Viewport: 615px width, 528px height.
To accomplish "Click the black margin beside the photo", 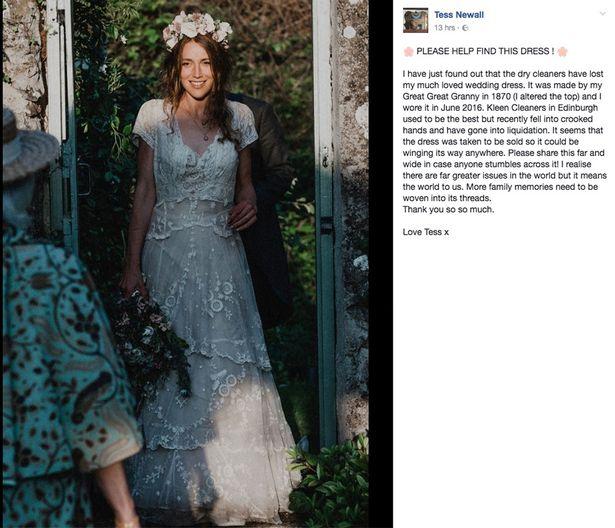I will [380, 264].
